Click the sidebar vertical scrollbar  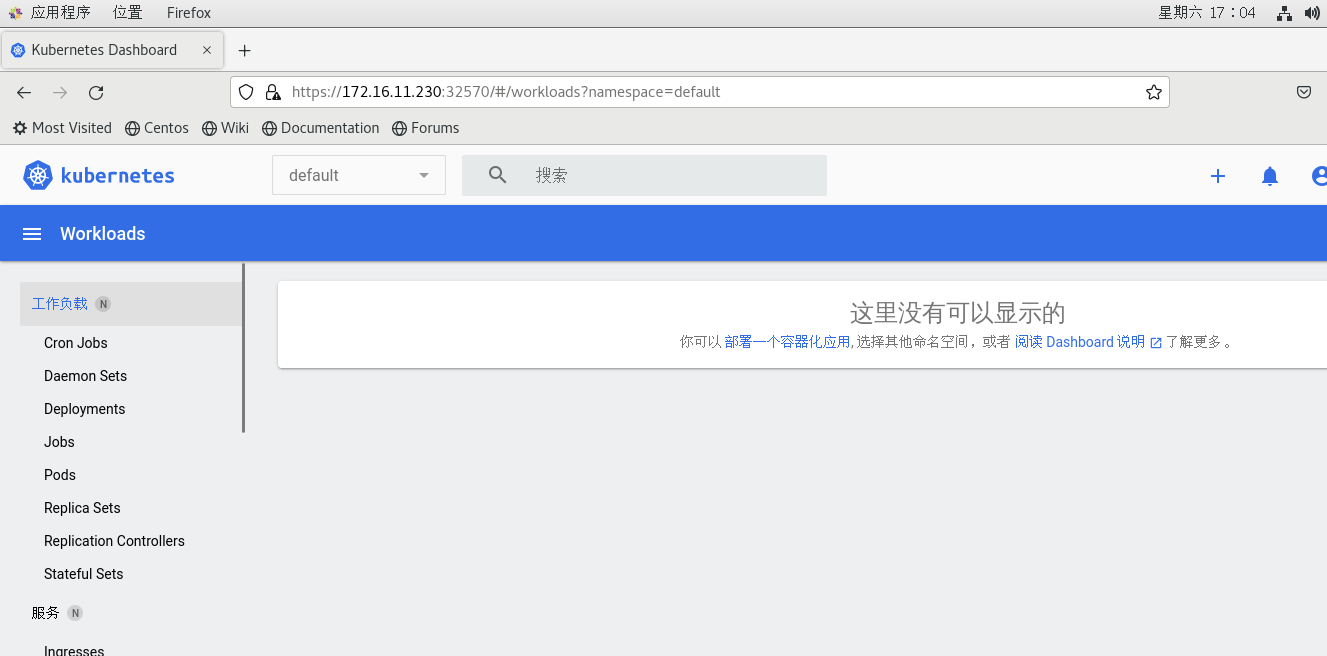243,348
